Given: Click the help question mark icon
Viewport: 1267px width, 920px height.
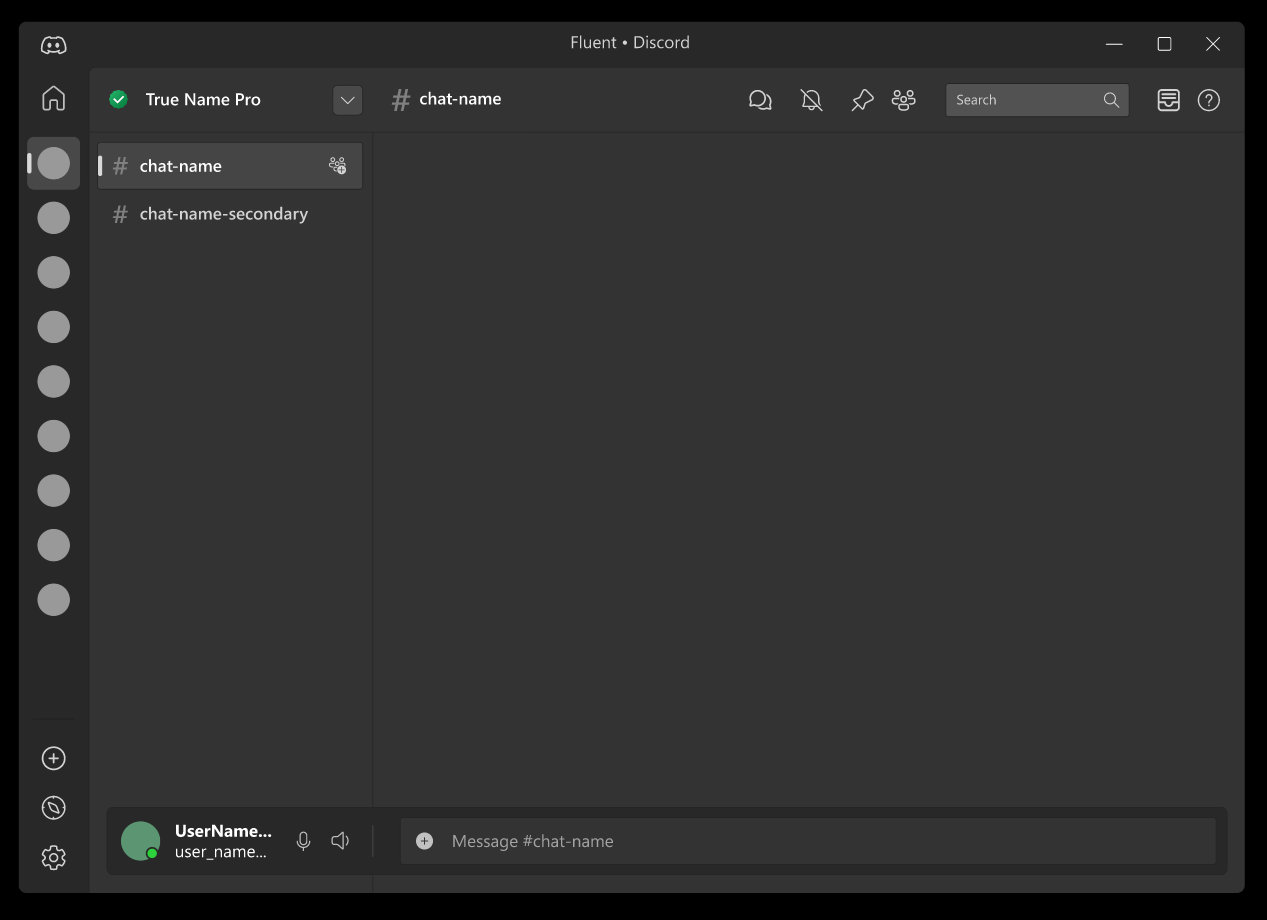Looking at the screenshot, I should tap(1208, 100).
